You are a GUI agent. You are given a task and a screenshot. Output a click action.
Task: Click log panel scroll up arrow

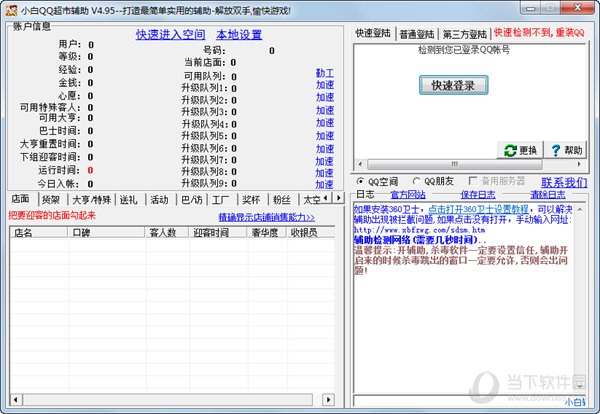tap(580, 210)
